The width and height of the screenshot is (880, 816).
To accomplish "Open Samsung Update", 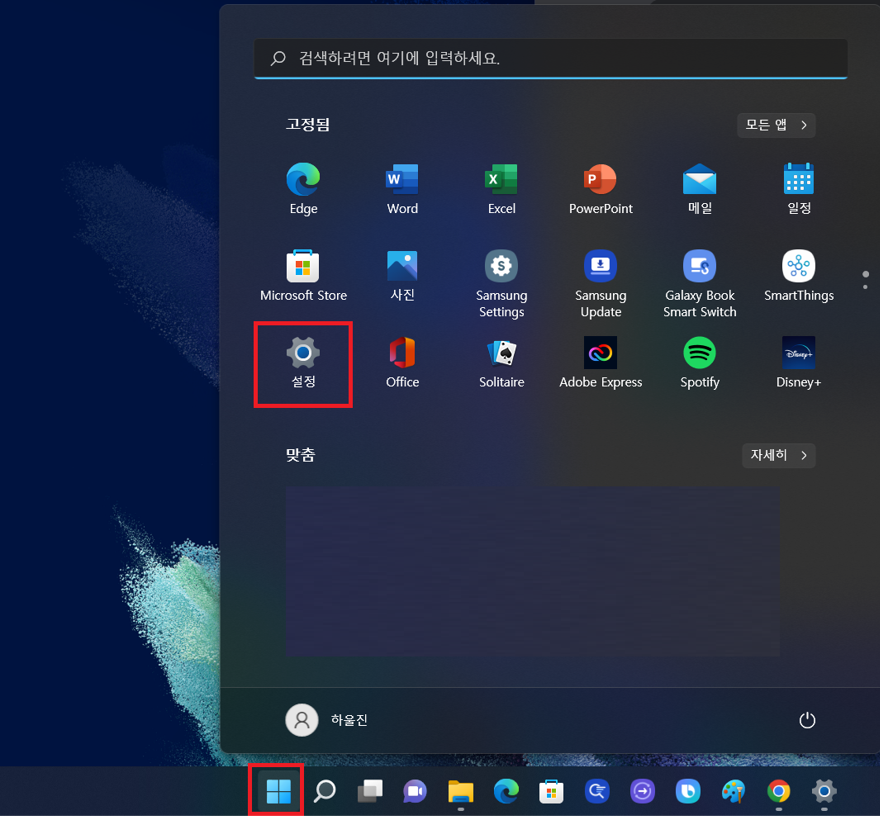I will (x=601, y=283).
